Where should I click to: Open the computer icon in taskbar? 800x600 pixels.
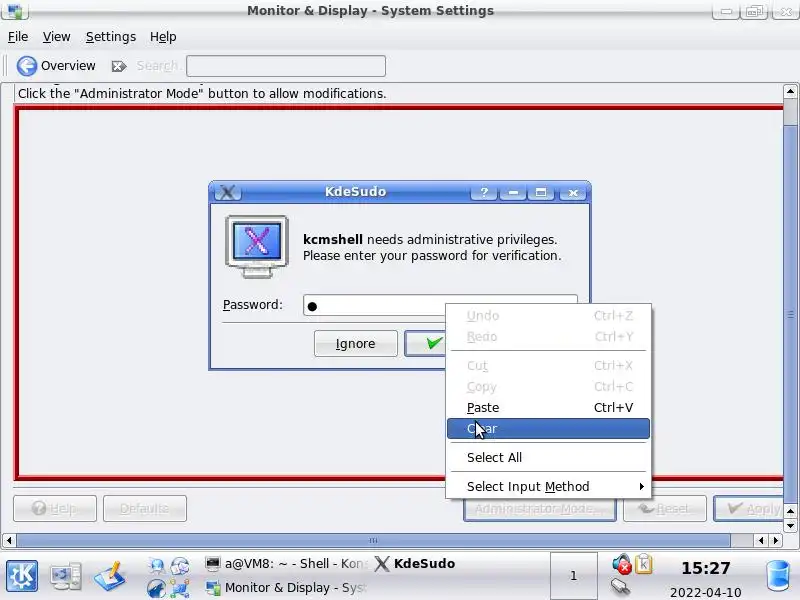click(x=66, y=576)
